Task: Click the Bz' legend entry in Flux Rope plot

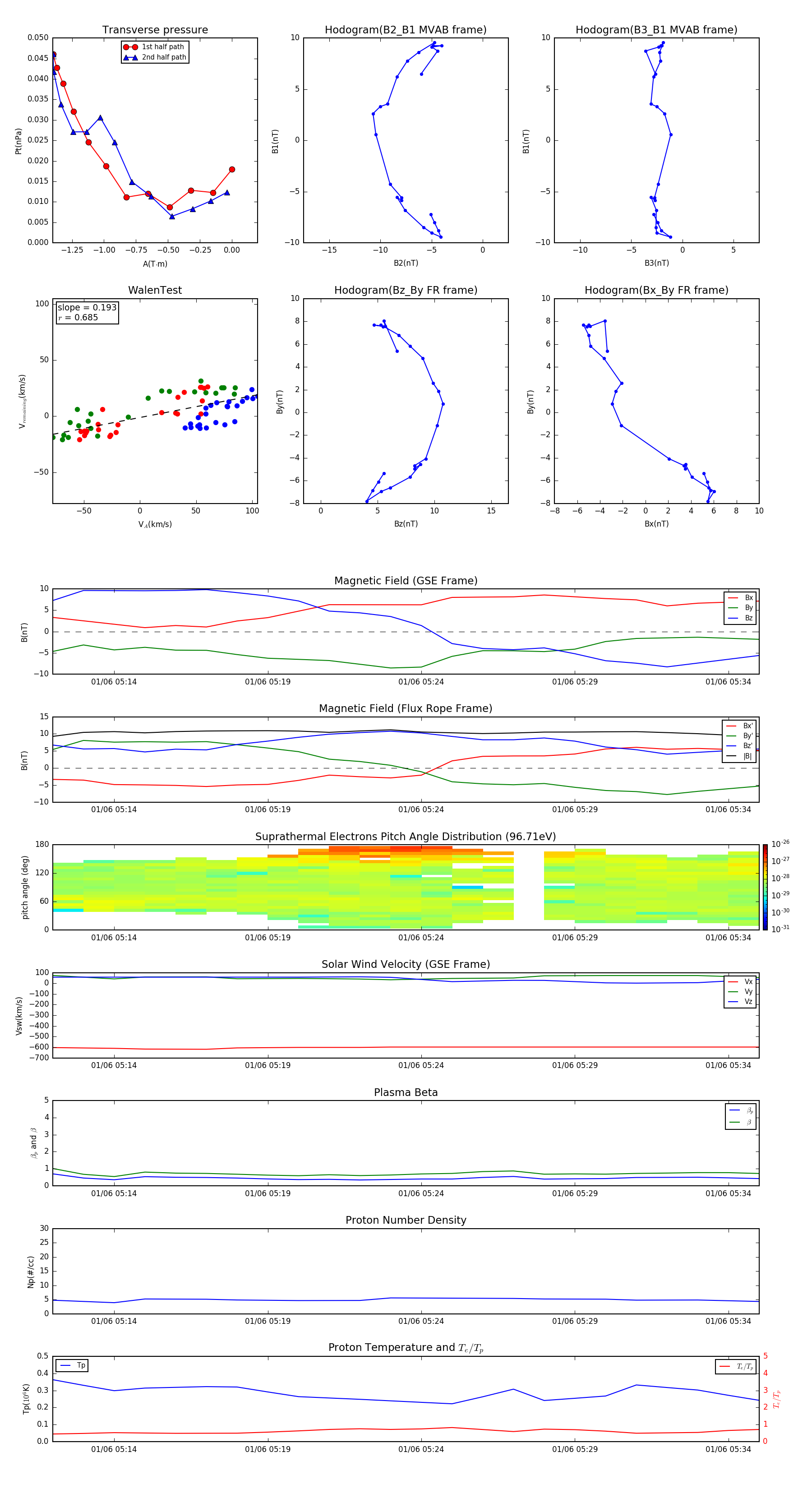Action: click(739, 746)
